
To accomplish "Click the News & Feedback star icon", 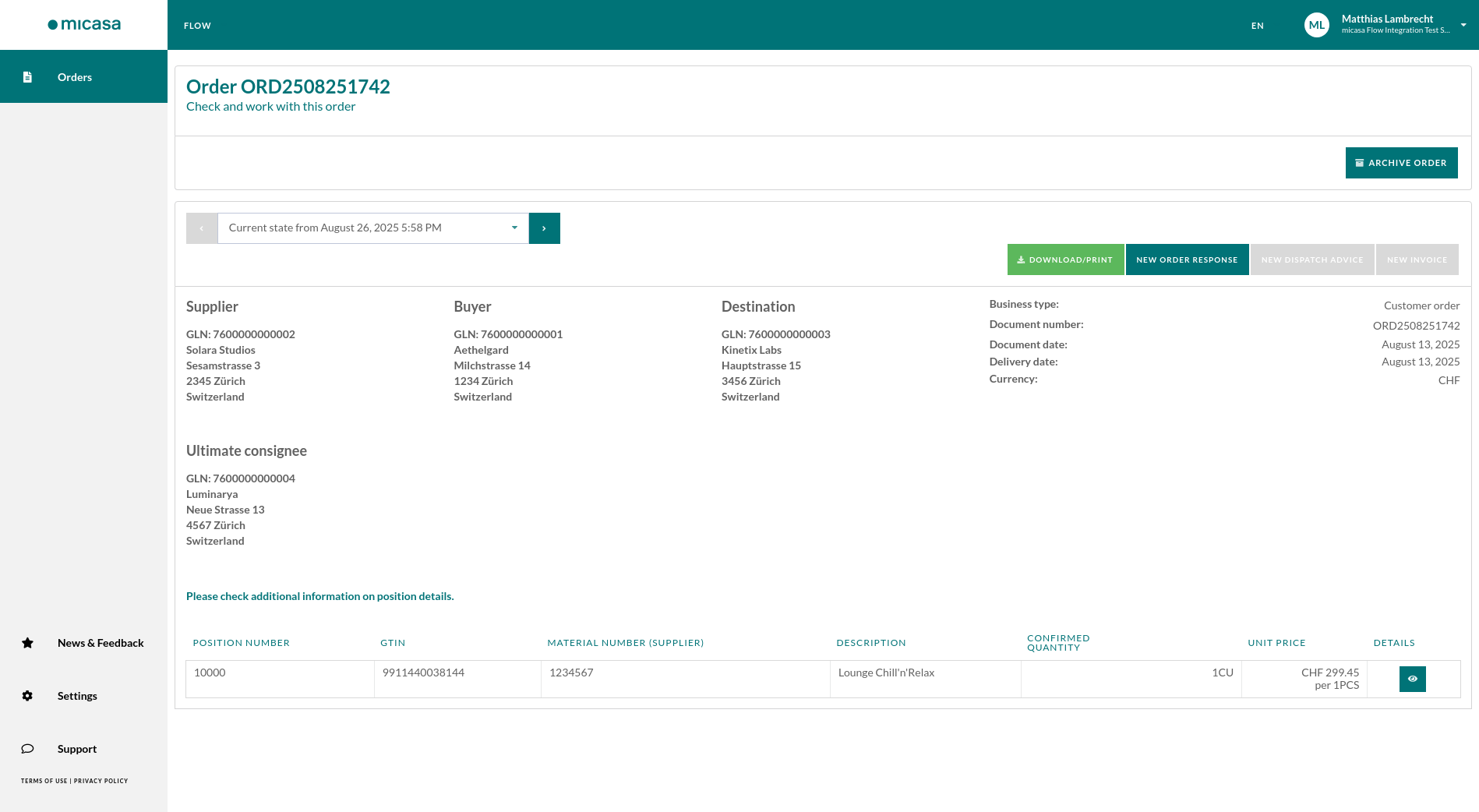I will click(x=27, y=643).
